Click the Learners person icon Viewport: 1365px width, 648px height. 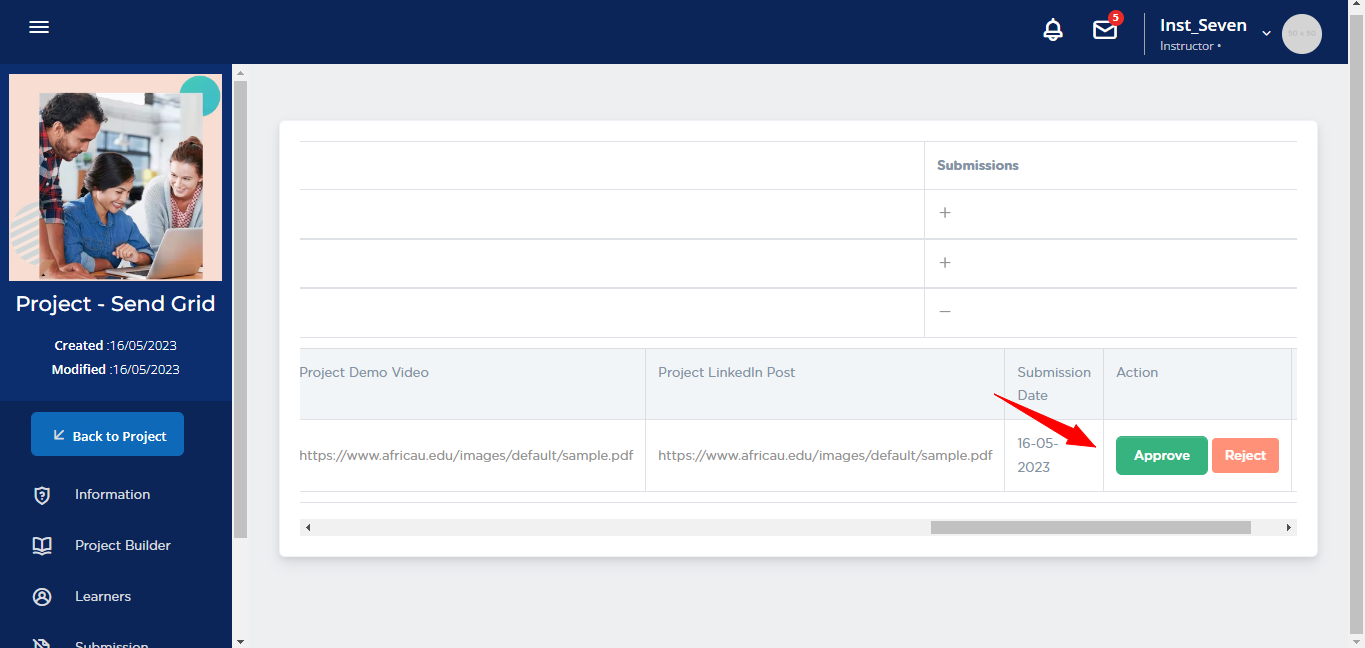pyautogui.click(x=42, y=597)
